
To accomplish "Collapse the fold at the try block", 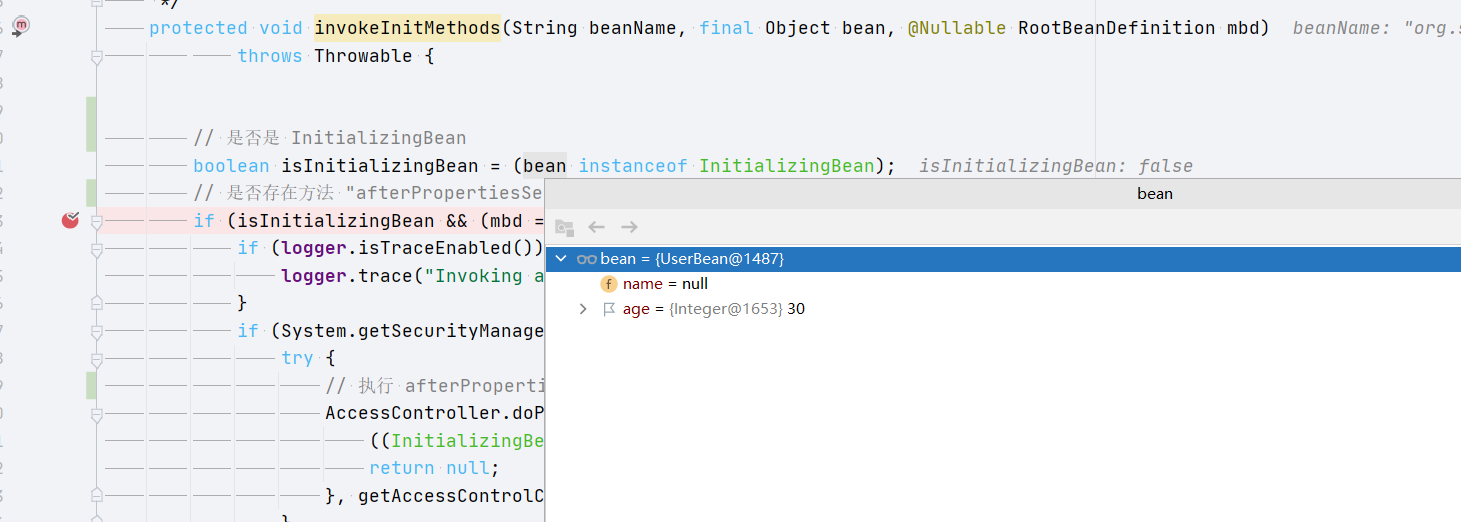I will click(96, 359).
